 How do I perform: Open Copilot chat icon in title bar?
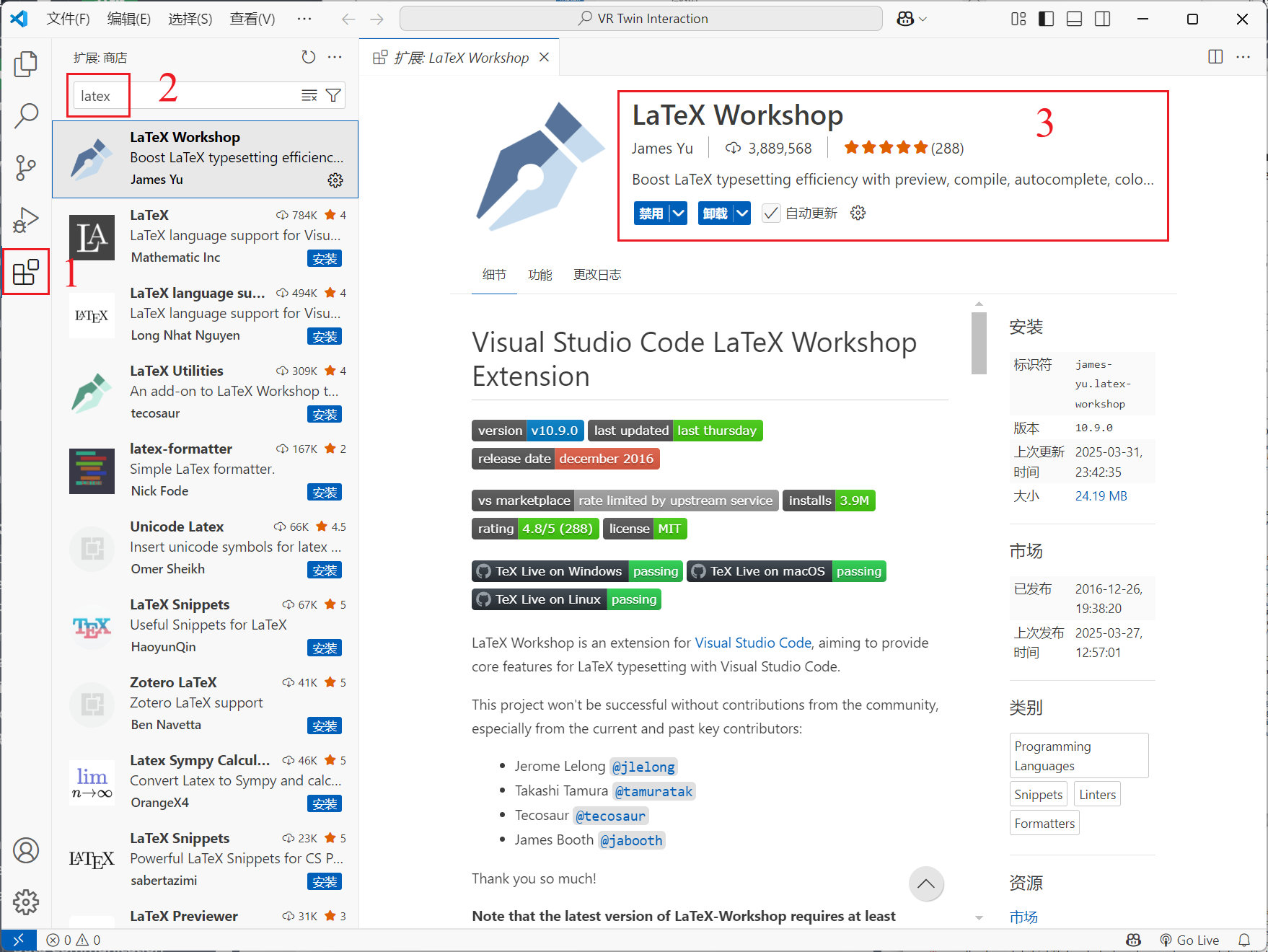[x=905, y=19]
